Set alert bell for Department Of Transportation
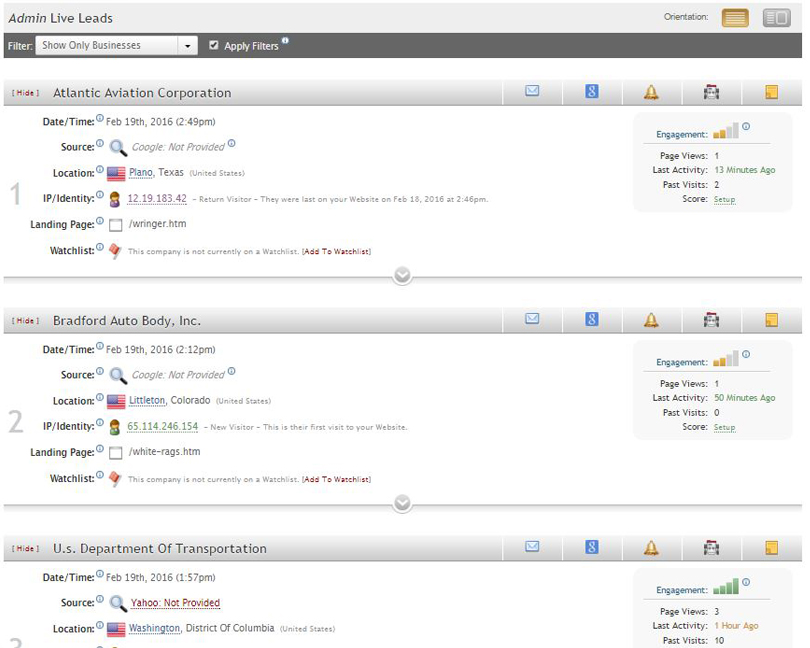The width and height of the screenshot is (810, 648). click(x=651, y=548)
